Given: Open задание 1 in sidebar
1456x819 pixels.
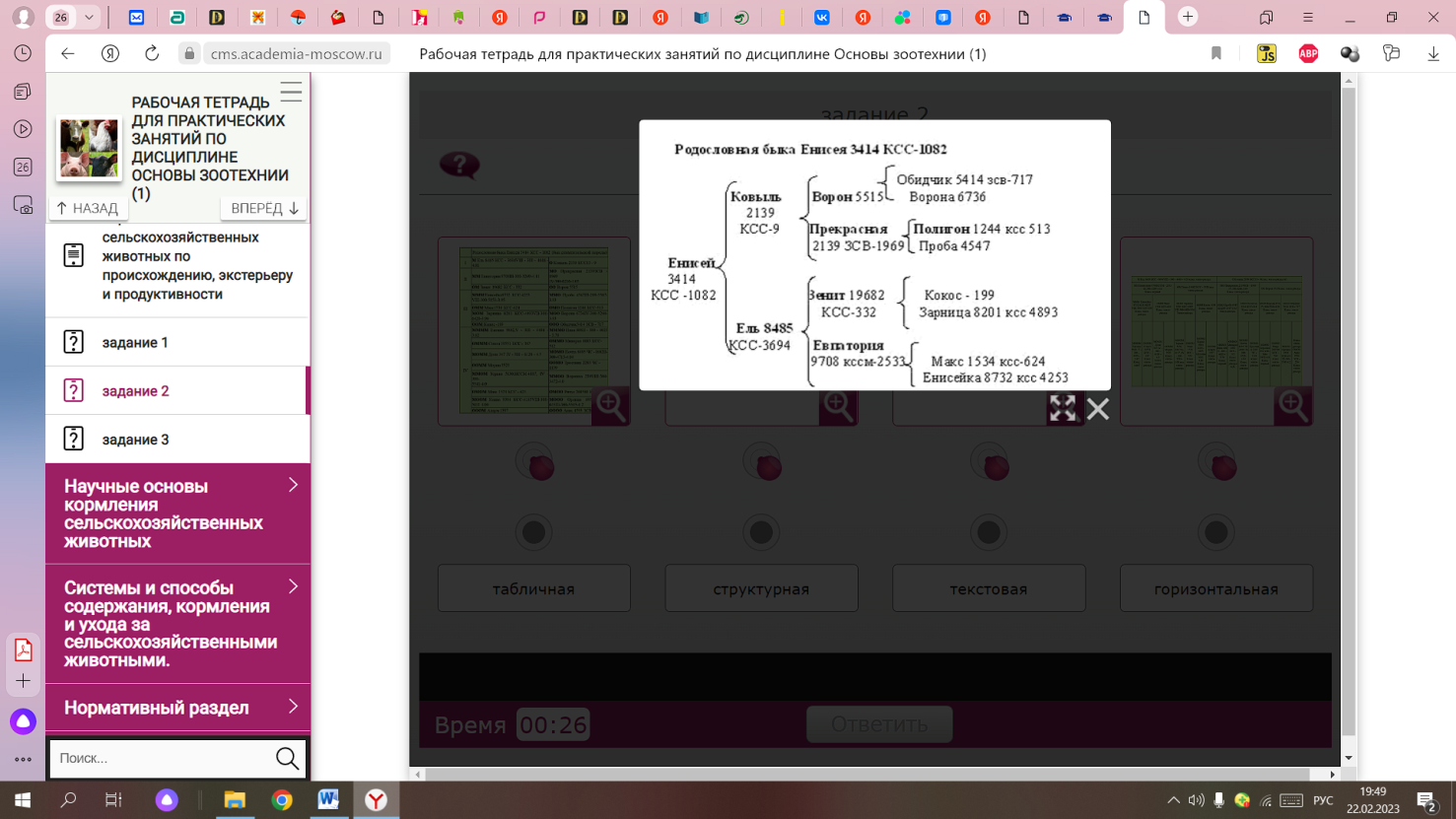Looking at the screenshot, I should (136, 342).
